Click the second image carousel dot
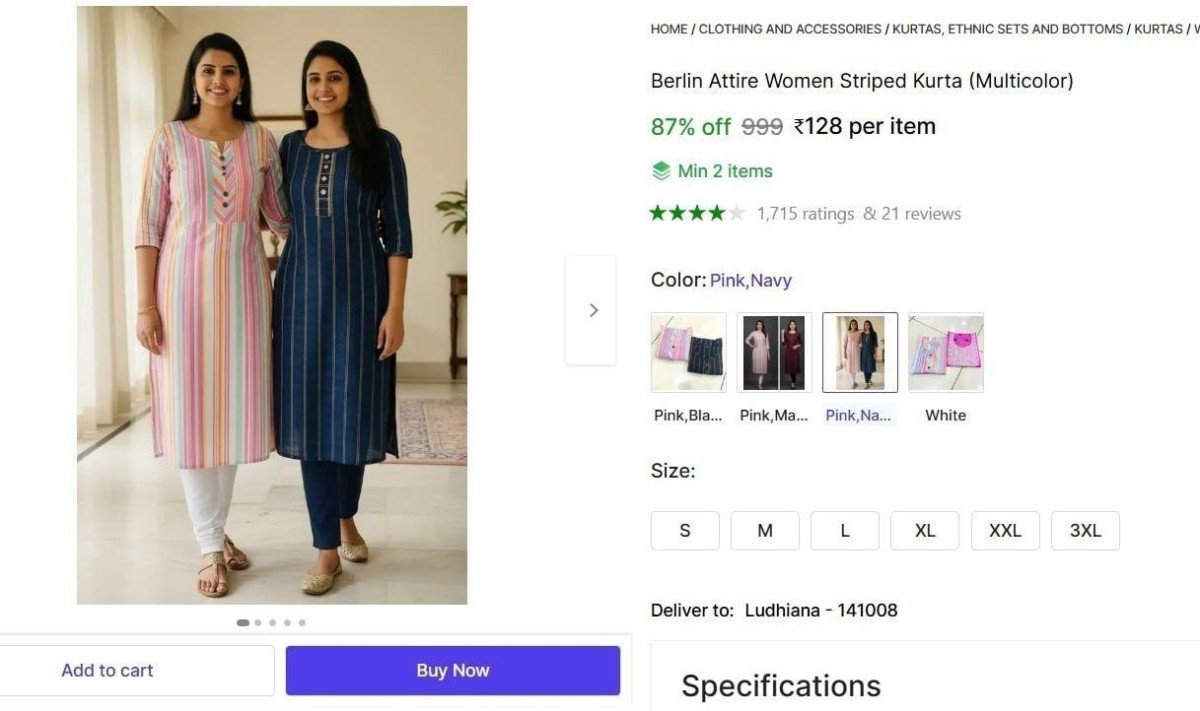Screen dimensions: 1200x711 click(257, 621)
